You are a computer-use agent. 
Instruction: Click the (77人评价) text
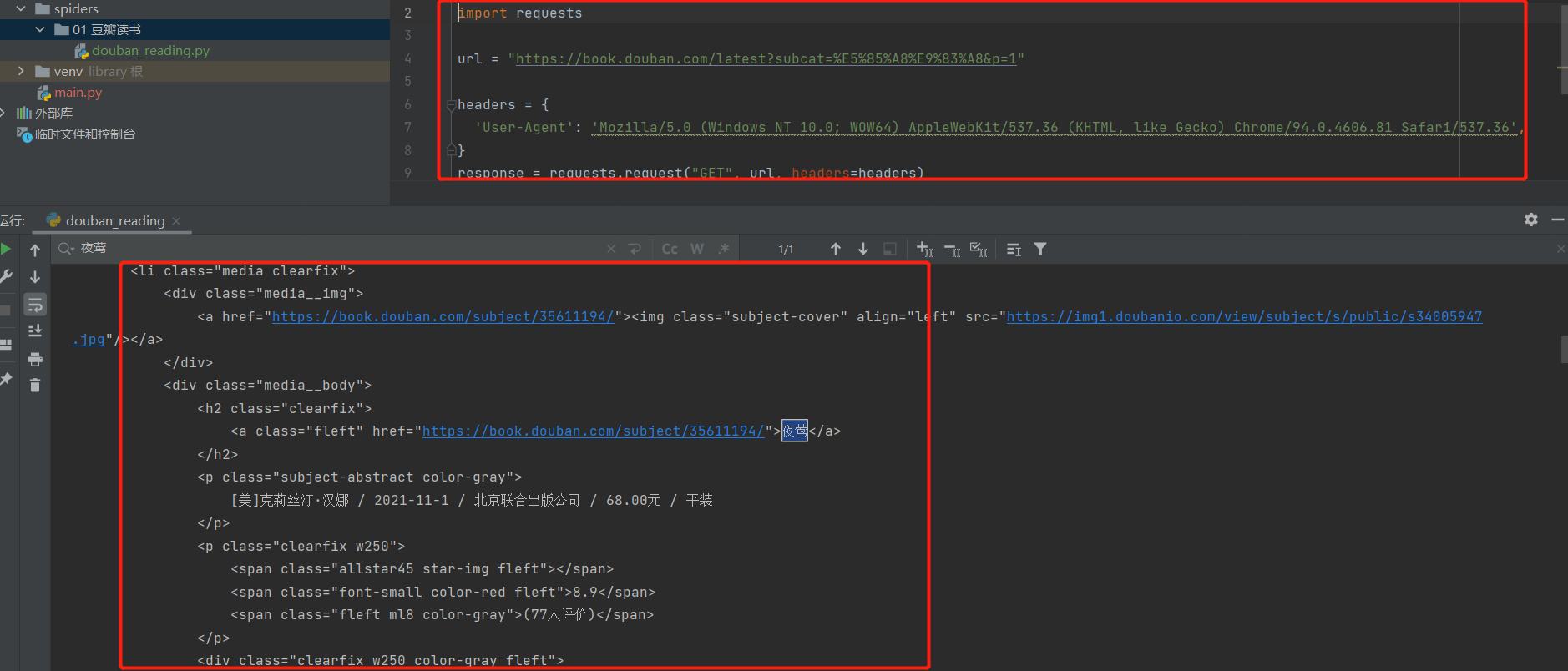(x=559, y=614)
